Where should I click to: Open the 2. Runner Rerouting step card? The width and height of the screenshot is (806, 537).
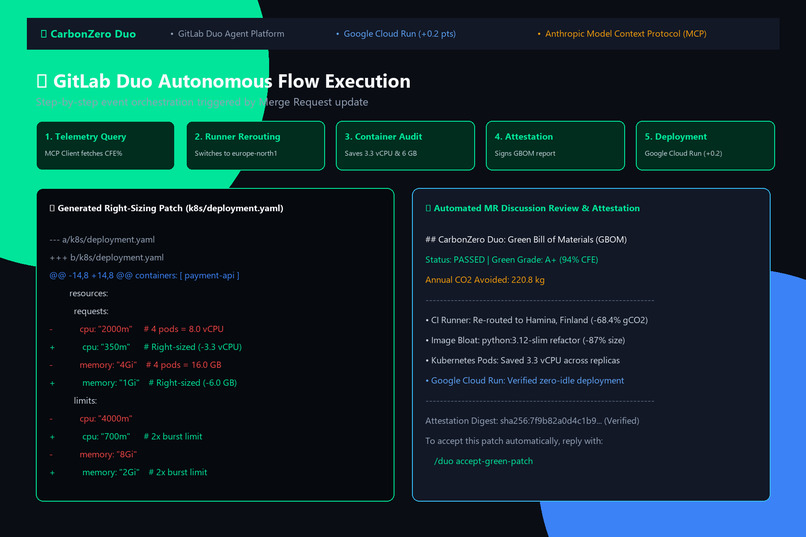click(255, 145)
